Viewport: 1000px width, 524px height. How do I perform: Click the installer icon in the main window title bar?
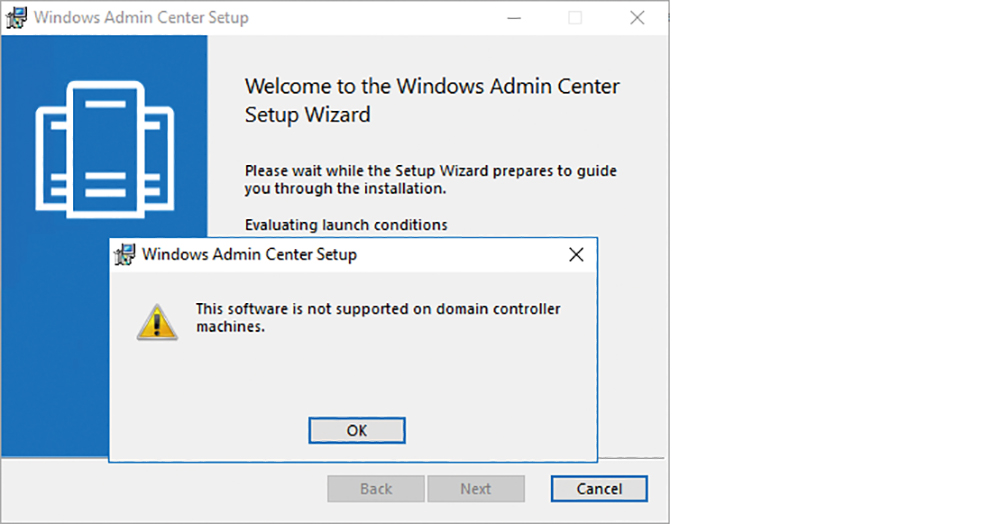[16, 18]
